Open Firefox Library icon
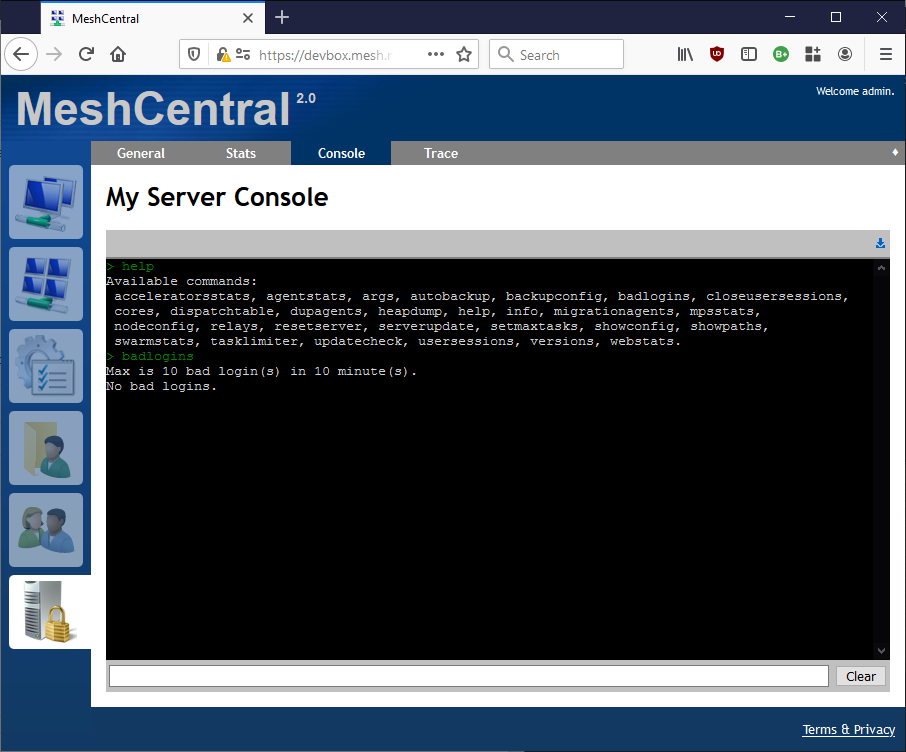Image resolution: width=906 pixels, height=752 pixels. click(x=685, y=54)
